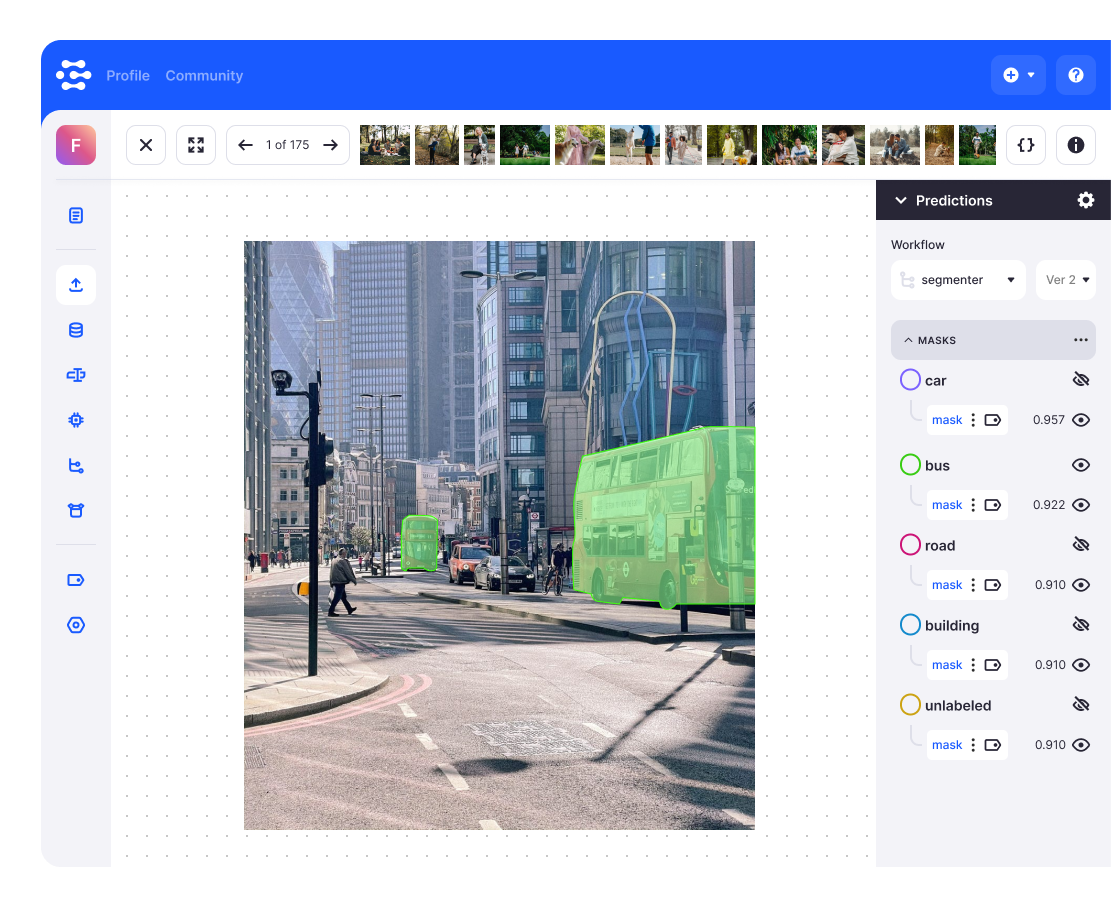1111x907 pixels.
Task: Open the Ver 2 version dropdown
Action: pyautogui.click(x=1066, y=280)
